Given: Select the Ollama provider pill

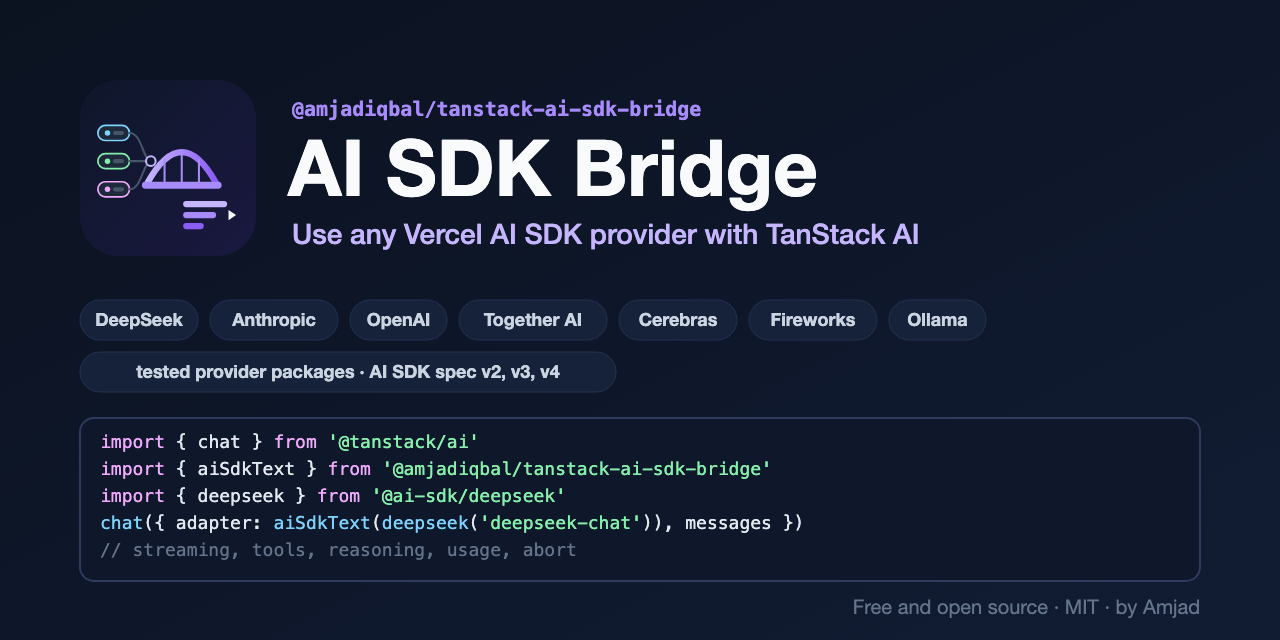Looking at the screenshot, I should [x=937, y=320].
